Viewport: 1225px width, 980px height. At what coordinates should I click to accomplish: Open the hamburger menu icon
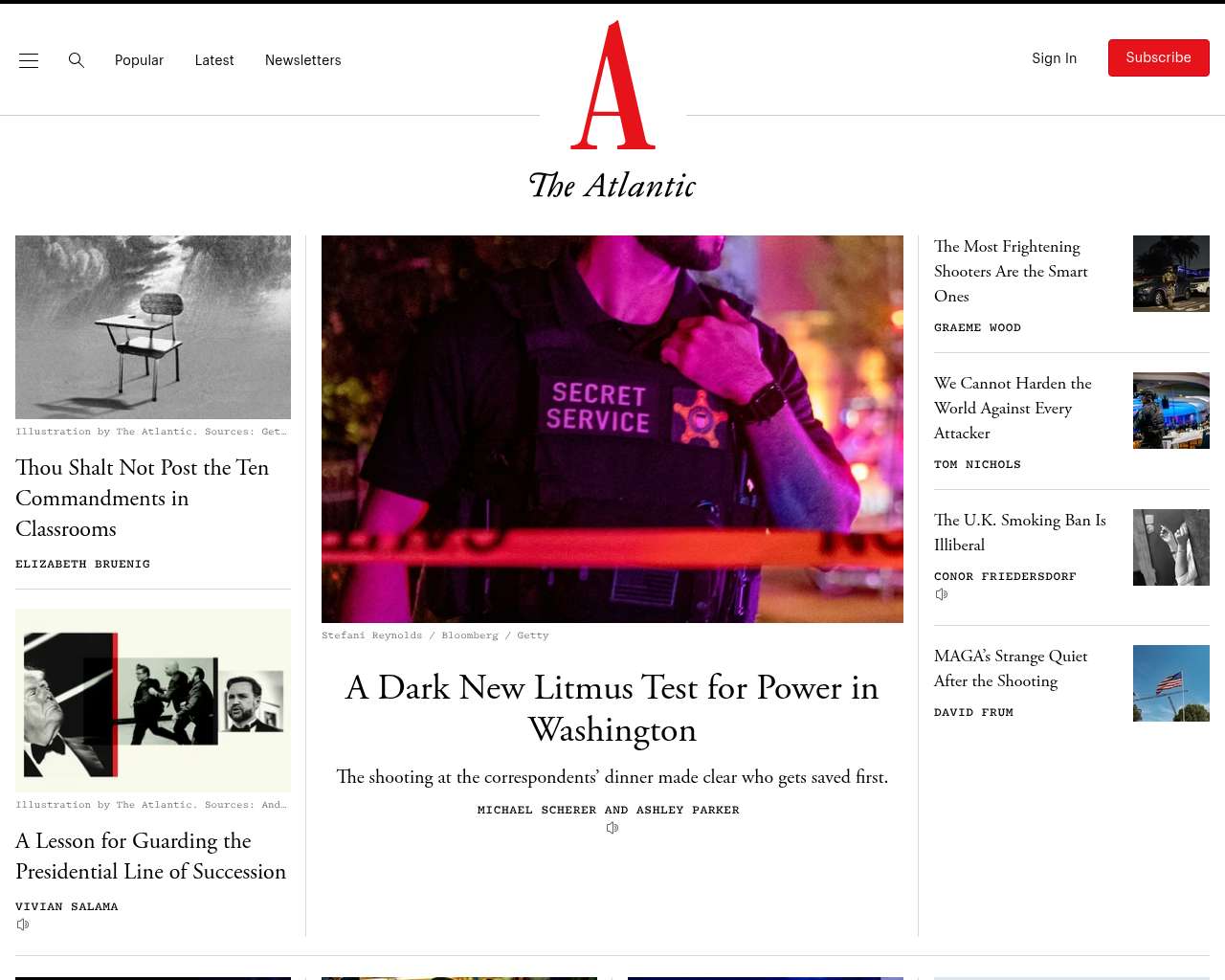[x=29, y=60]
